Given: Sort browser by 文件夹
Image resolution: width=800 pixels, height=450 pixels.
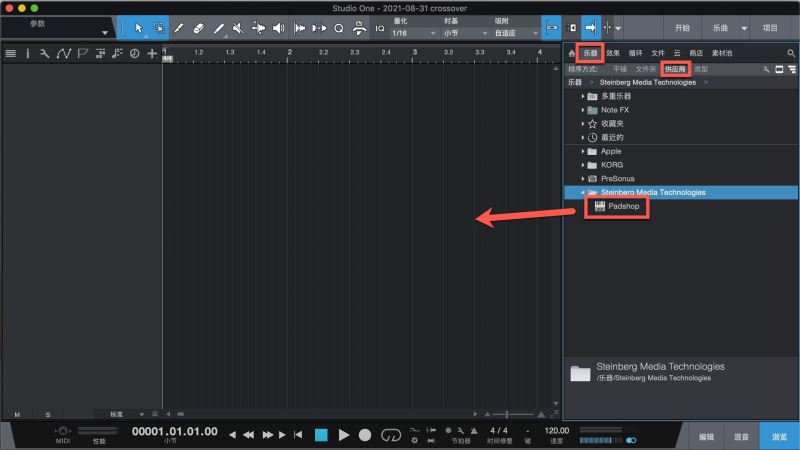Looking at the screenshot, I should pos(645,69).
